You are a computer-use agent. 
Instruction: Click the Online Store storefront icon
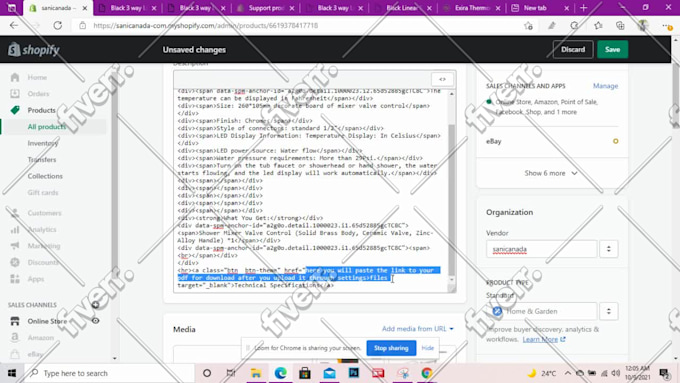[15, 321]
